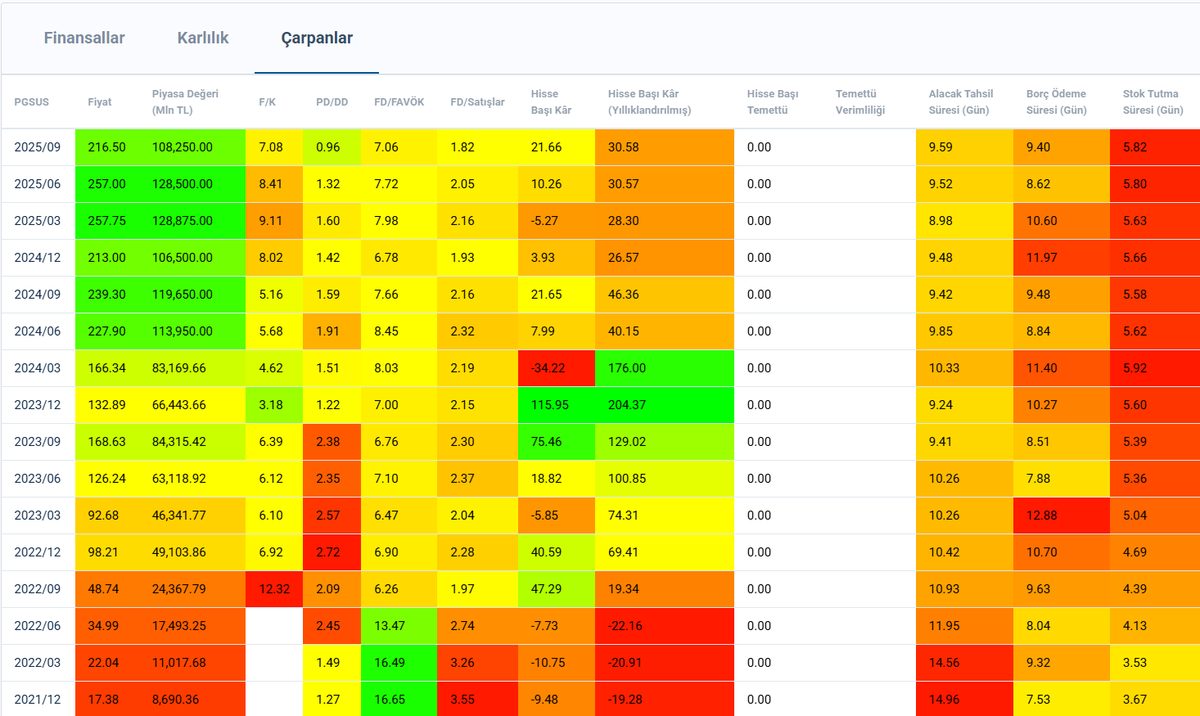Click market value cell 8,690.36
Image resolution: width=1200 pixels, height=716 pixels.
tap(193, 700)
